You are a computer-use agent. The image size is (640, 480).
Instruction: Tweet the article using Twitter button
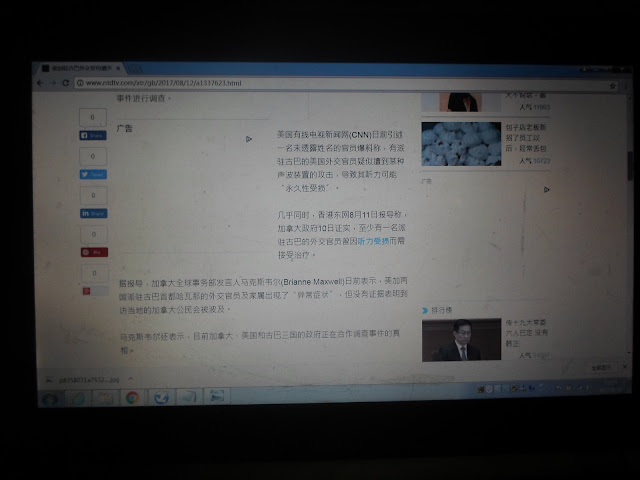(x=93, y=174)
